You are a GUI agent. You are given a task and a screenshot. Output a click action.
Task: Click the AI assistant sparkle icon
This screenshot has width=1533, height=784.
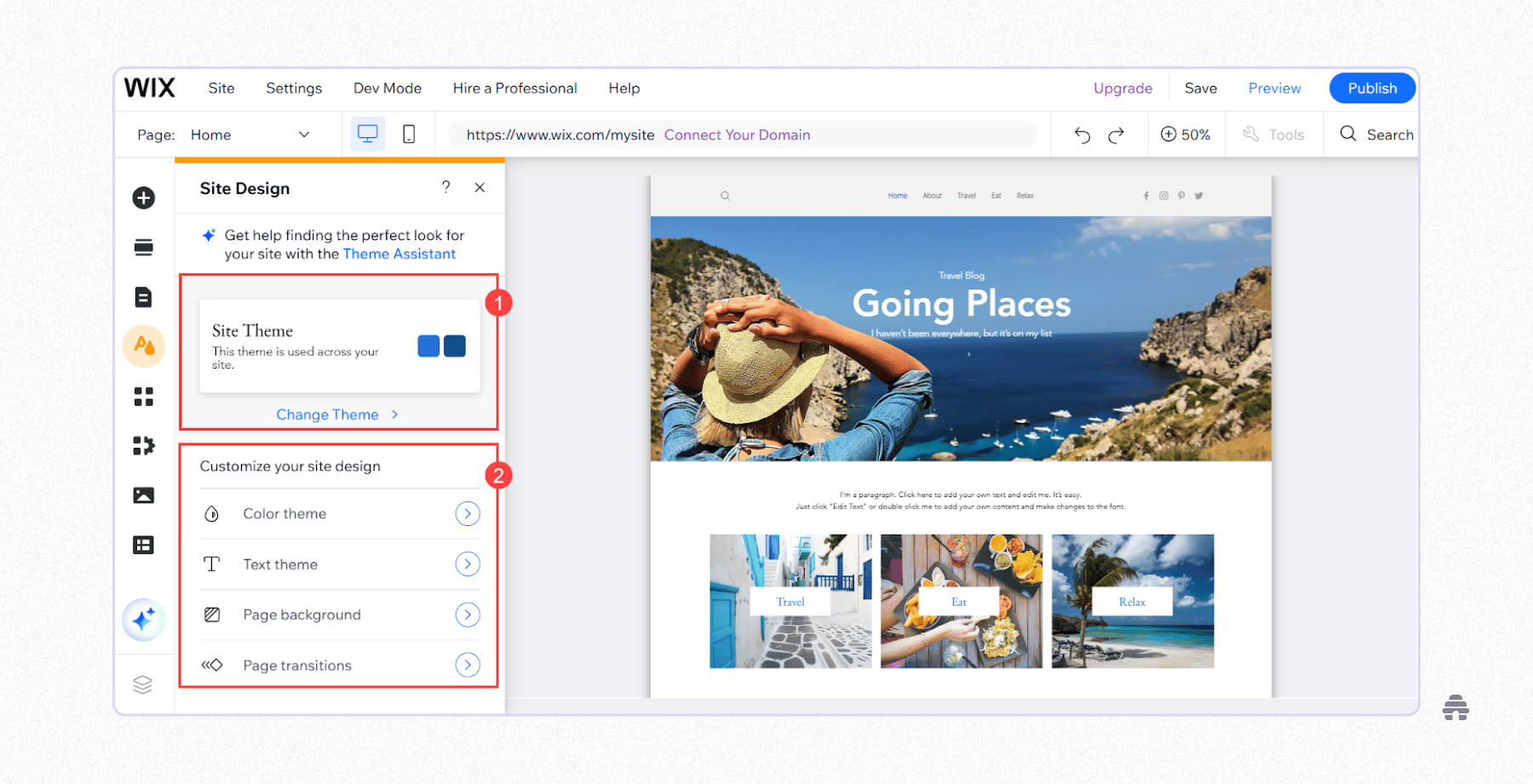143,619
